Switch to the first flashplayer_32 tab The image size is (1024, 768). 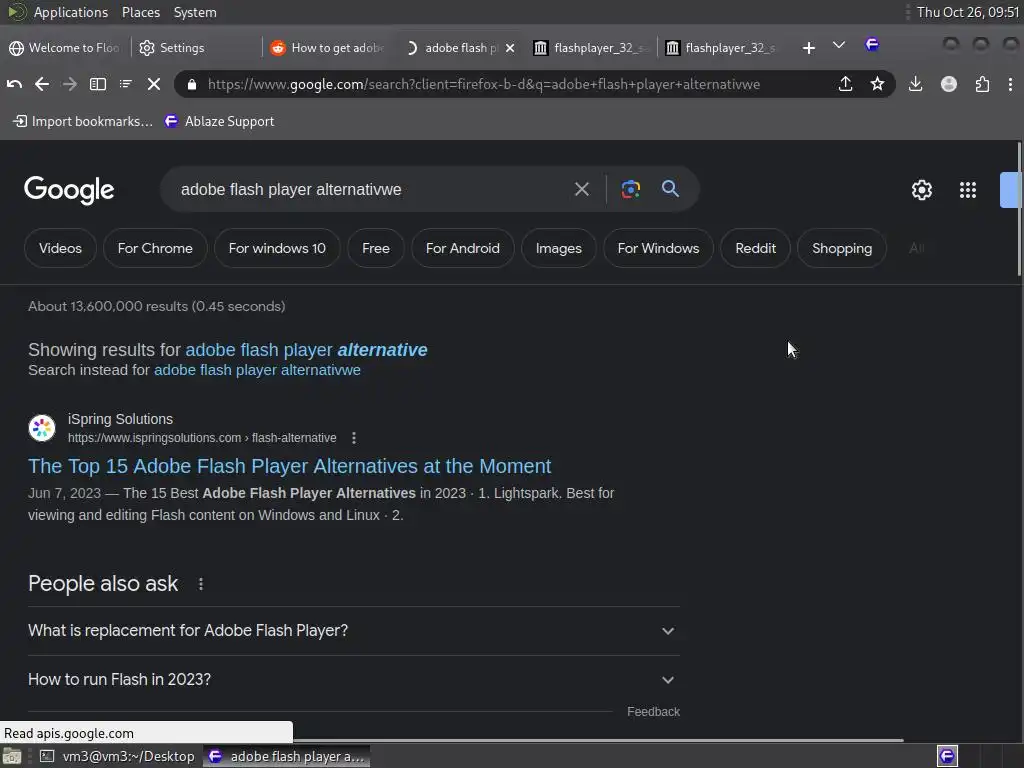click(x=590, y=48)
